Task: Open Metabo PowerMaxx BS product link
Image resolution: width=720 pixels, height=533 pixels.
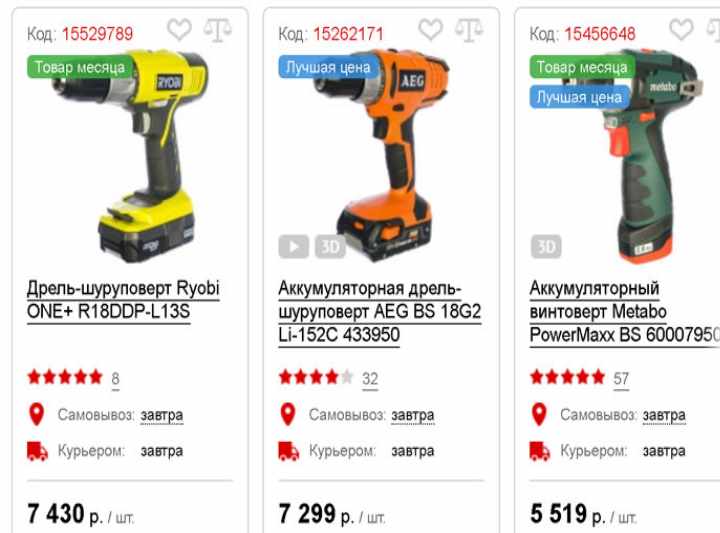Action: pyautogui.click(x=624, y=312)
